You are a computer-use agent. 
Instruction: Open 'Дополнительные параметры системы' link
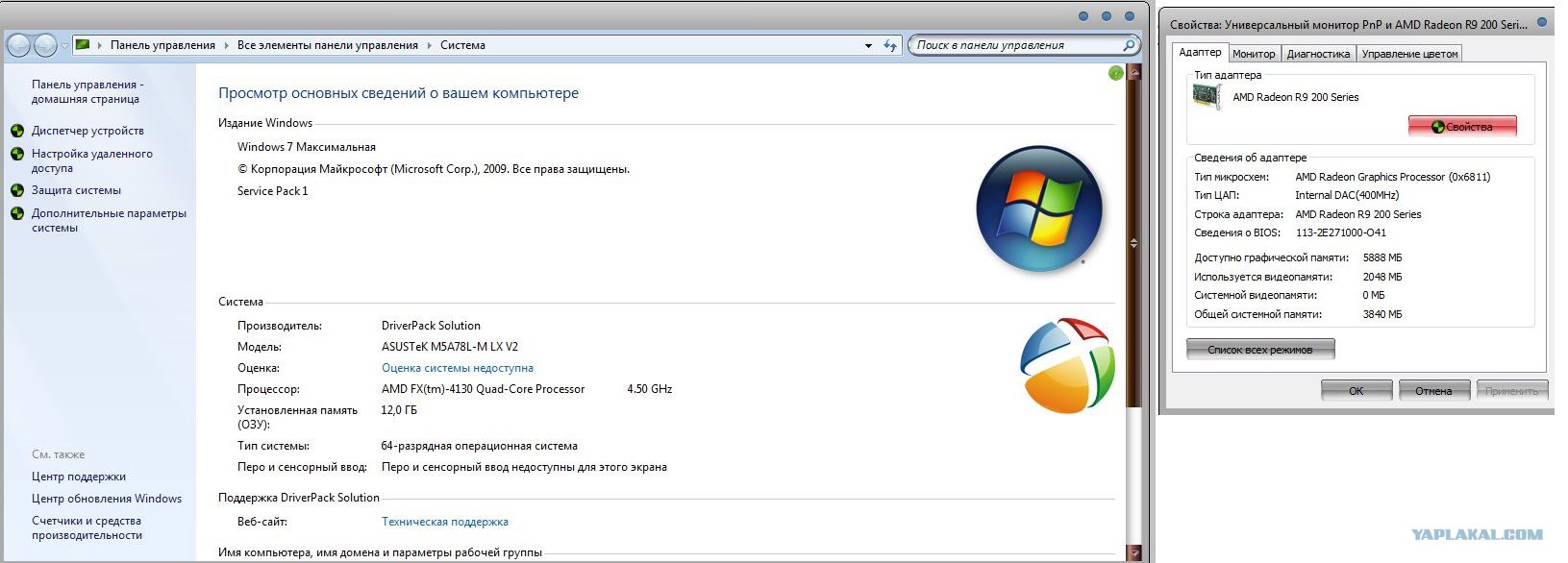coord(109,220)
